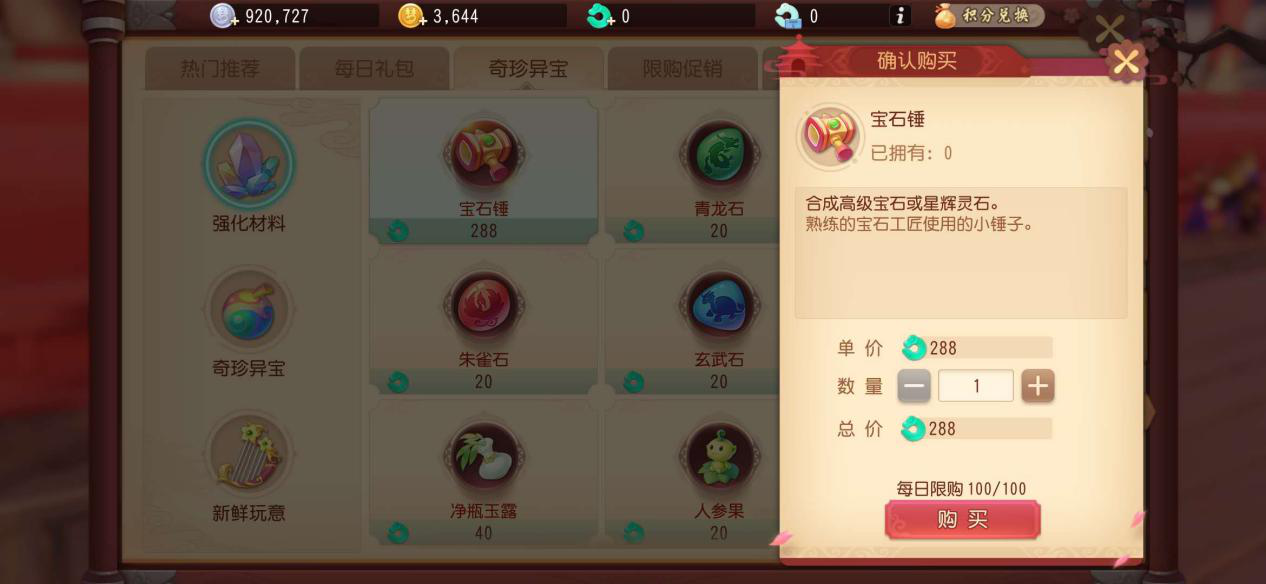Open the 限购促销 tab

tap(682, 69)
